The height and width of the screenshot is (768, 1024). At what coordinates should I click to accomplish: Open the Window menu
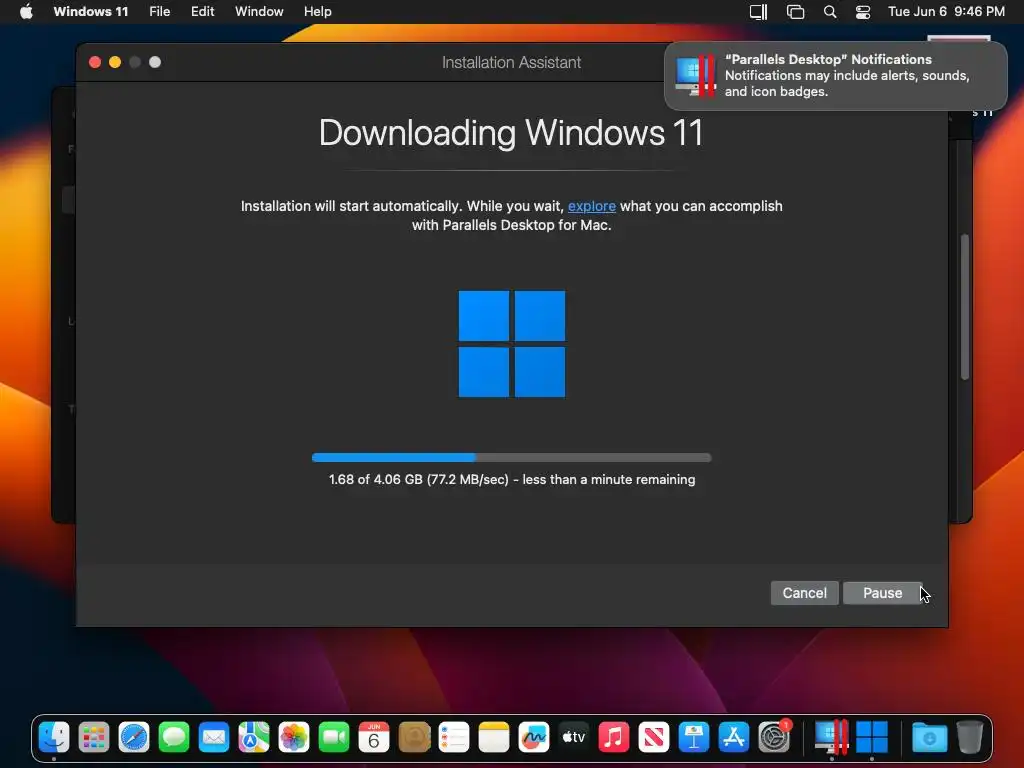(x=259, y=12)
